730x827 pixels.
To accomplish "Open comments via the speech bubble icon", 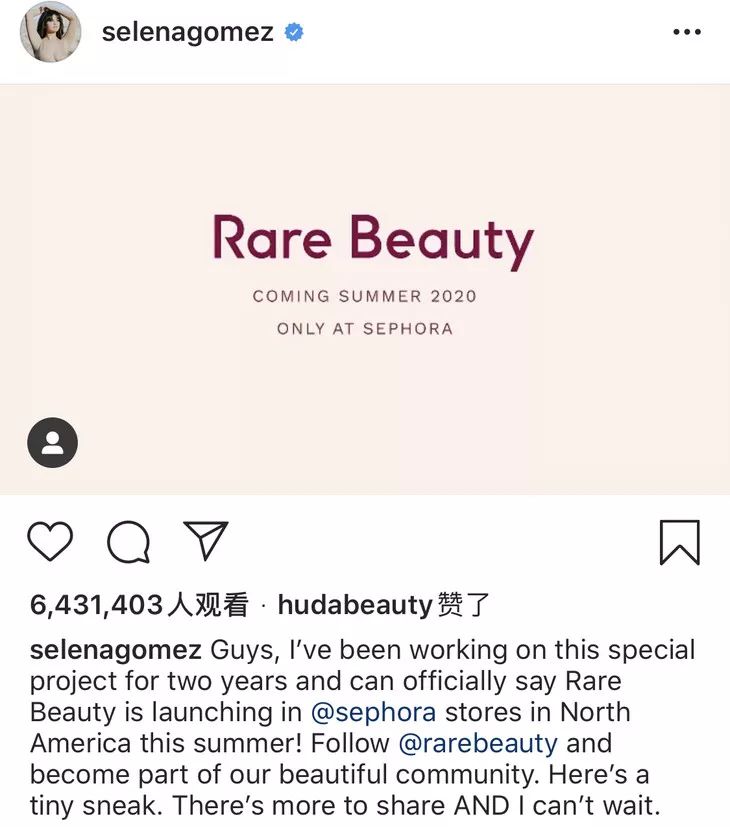I will (x=128, y=542).
